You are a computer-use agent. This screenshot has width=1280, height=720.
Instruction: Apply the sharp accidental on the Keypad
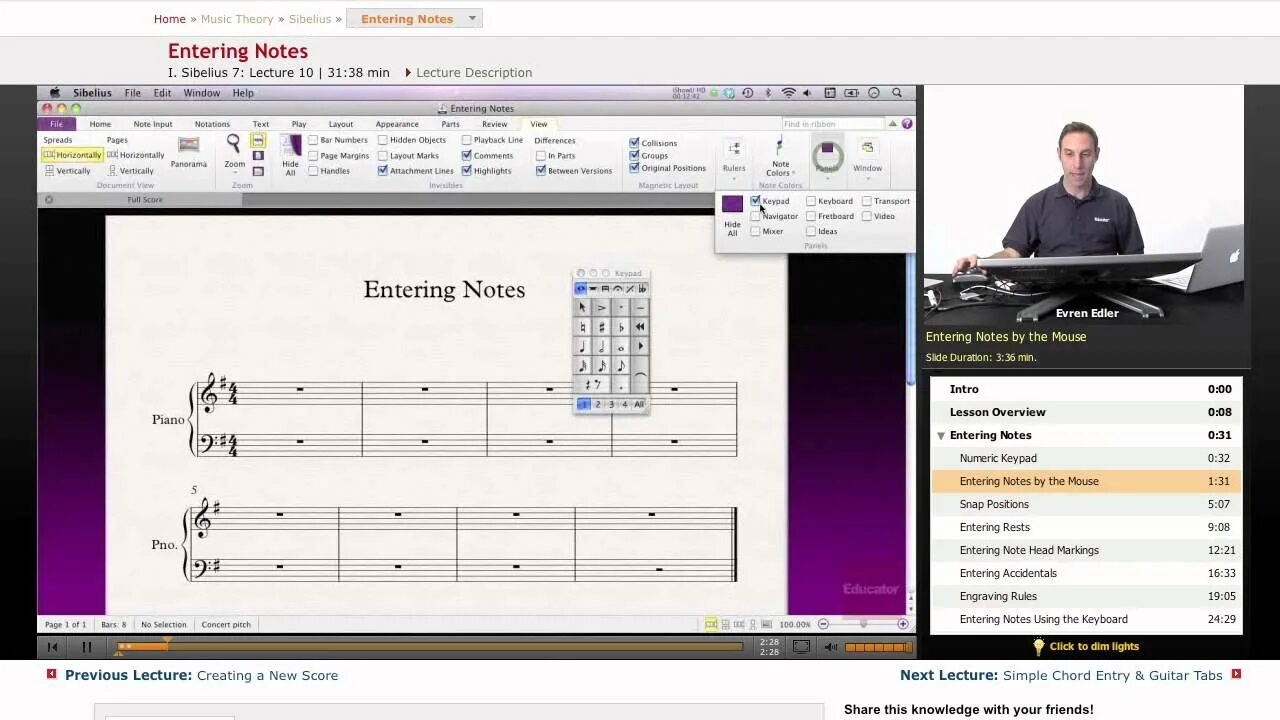(601, 327)
